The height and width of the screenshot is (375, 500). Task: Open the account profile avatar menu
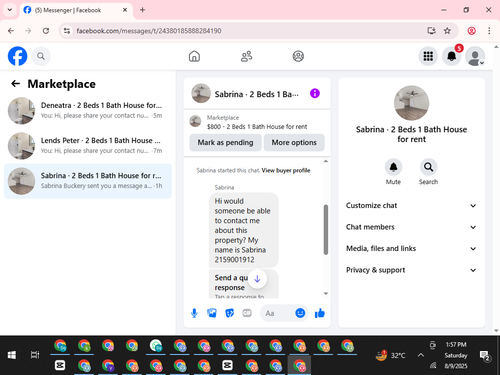(x=475, y=56)
